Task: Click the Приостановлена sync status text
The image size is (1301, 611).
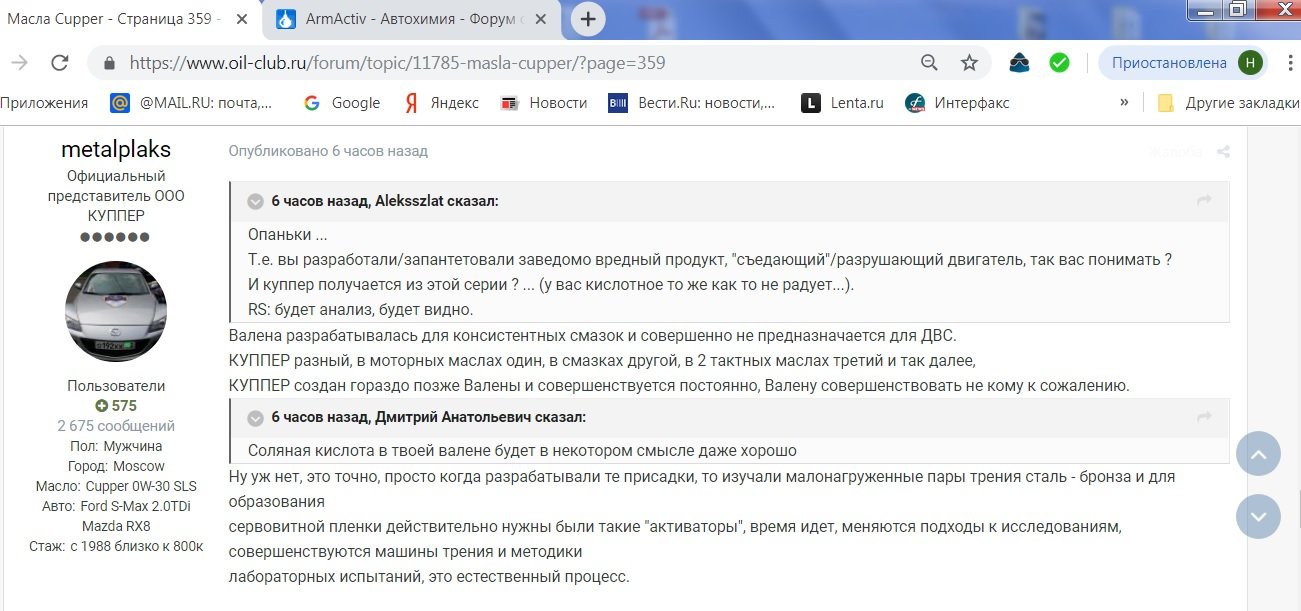Action: pos(1169,63)
